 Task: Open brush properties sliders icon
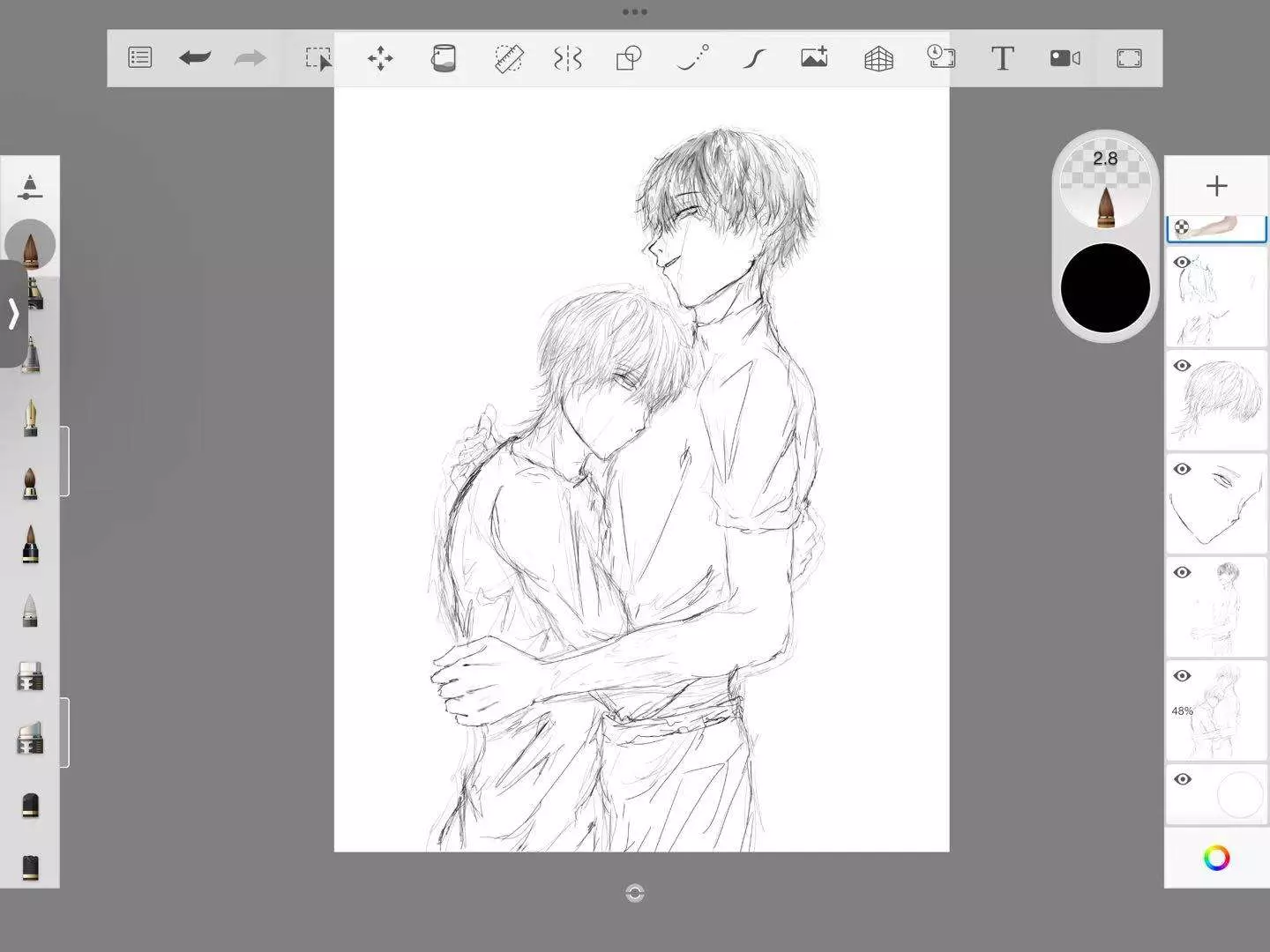[x=30, y=186]
